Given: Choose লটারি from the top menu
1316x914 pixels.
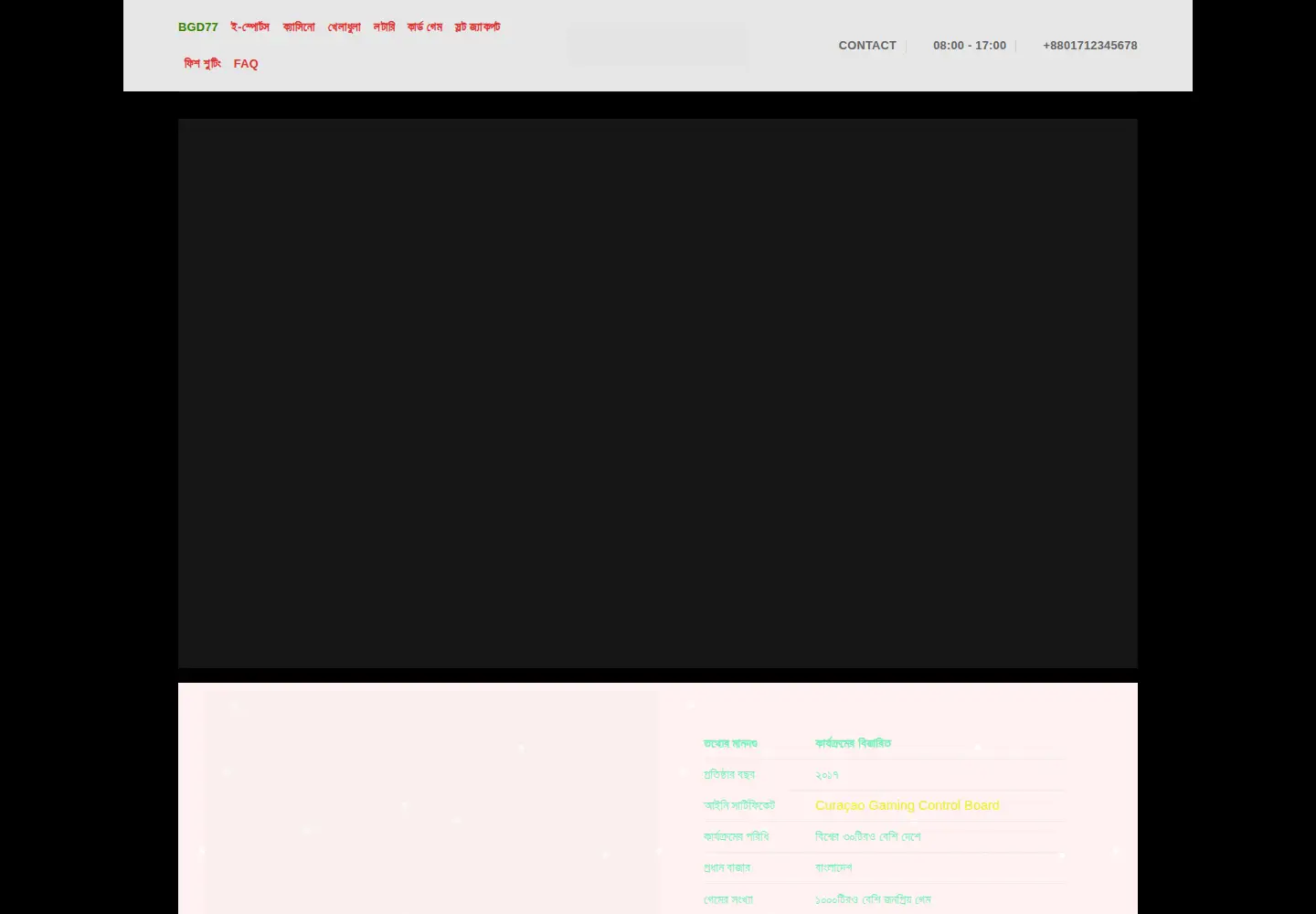Looking at the screenshot, I should (x=384, y=27).
